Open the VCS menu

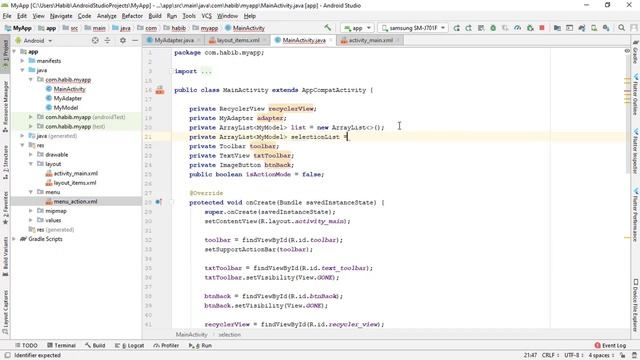click(207, 16)
